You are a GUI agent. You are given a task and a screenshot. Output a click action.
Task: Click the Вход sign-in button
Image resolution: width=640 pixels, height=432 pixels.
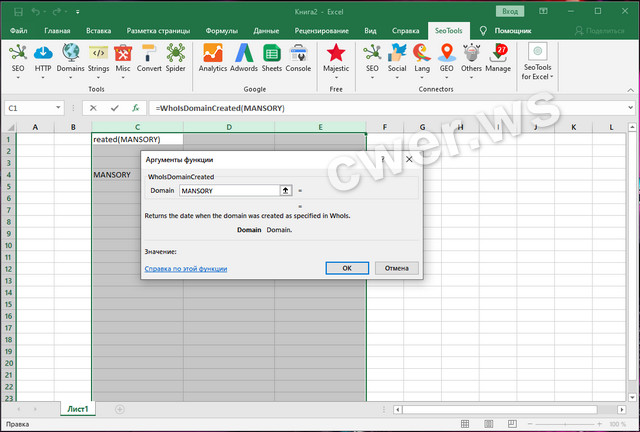tap(510, 11)
